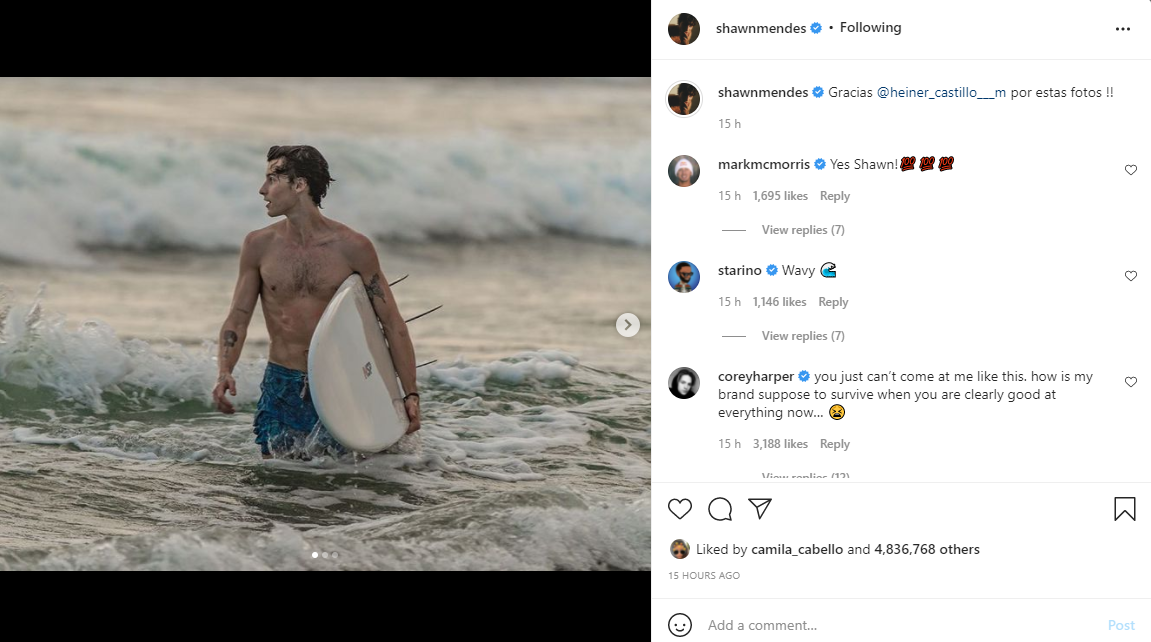1151x642 pixels.
Task: Like starino's Wavy comment
Action: click(x=1131, y=276)
